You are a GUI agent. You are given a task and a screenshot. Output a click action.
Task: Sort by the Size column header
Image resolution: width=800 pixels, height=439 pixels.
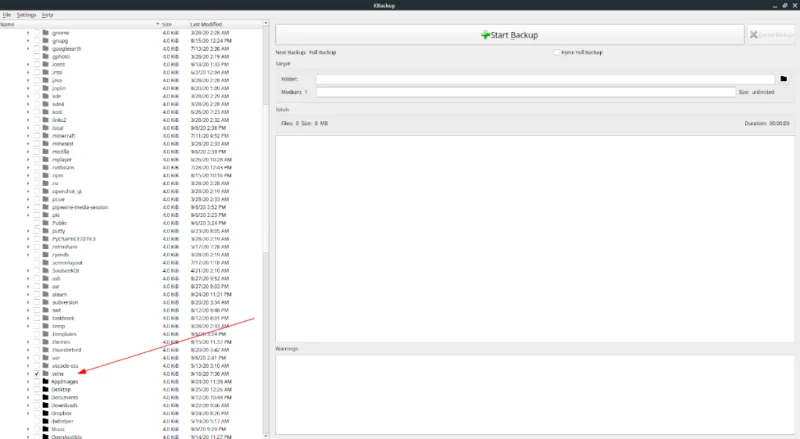click(x=173, y=24)
